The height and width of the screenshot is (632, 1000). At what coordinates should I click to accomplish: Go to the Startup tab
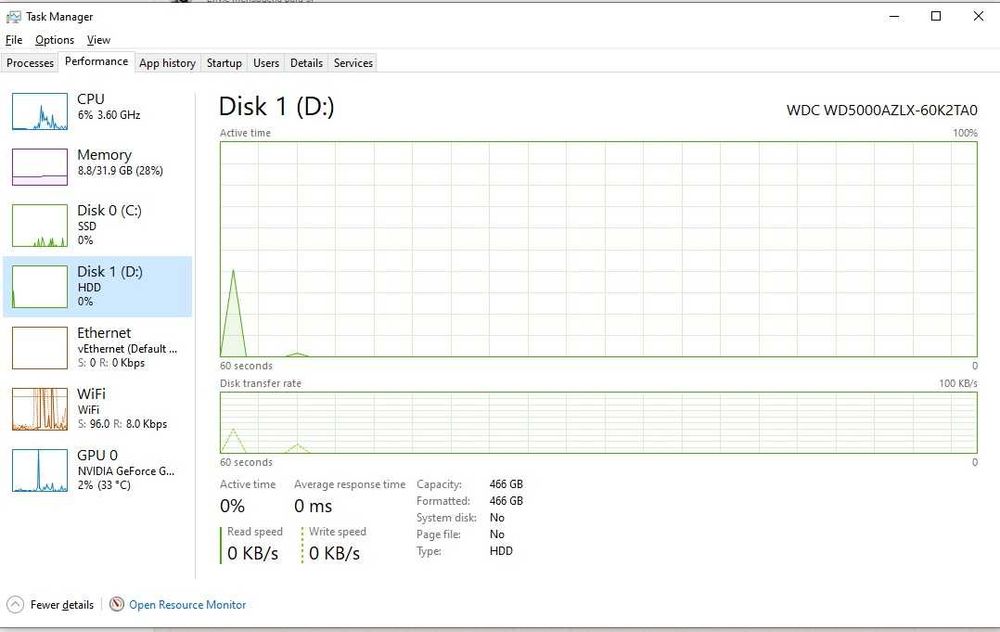[224, 63]
